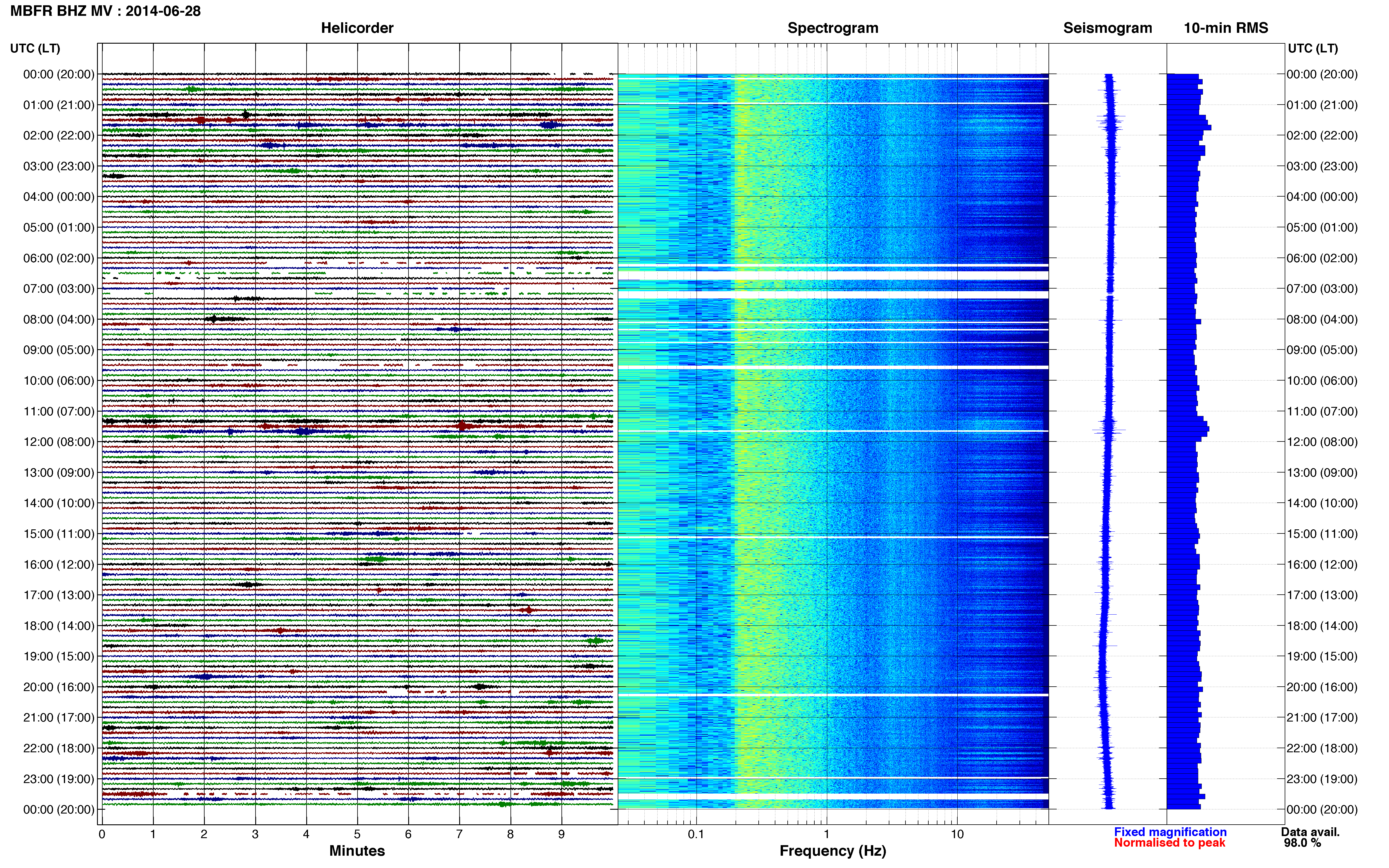Click the left '15:00 (11:00)' time label

[59, 534]
